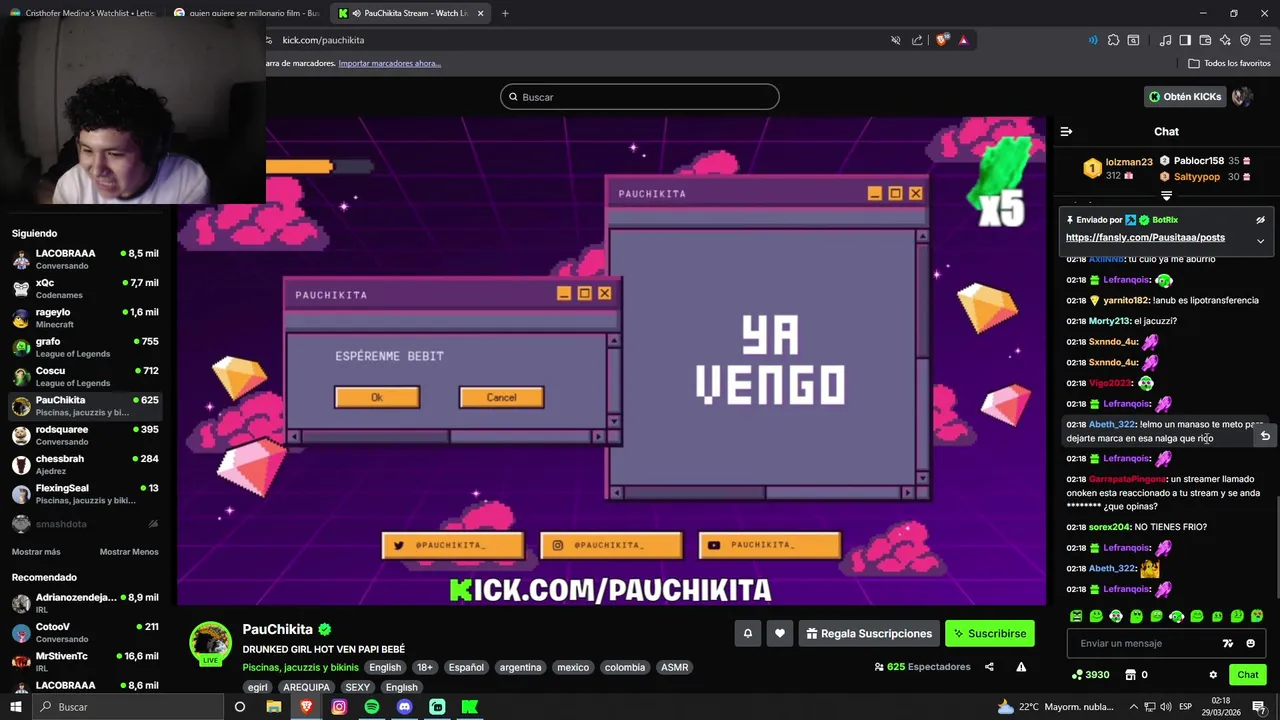The height and width of the screenshot is (720, 1280).
Task: Click the Windows taskbar Buscar search box
Action: point(128,707)
